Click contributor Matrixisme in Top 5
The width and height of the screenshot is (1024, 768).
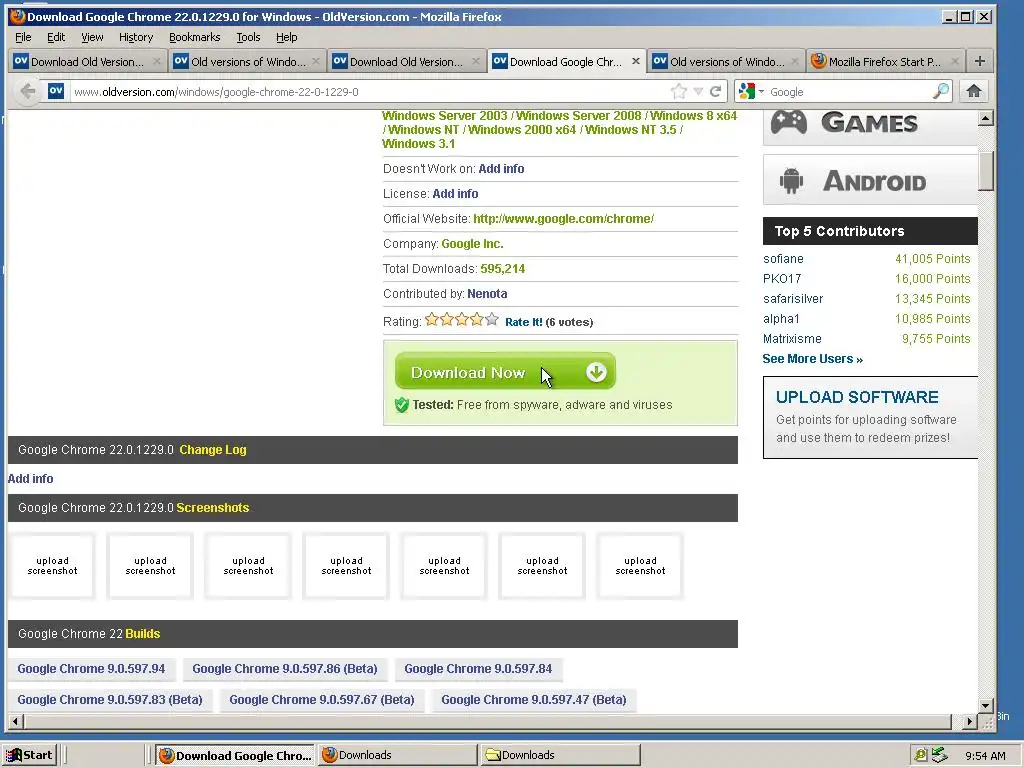point(792,339)
